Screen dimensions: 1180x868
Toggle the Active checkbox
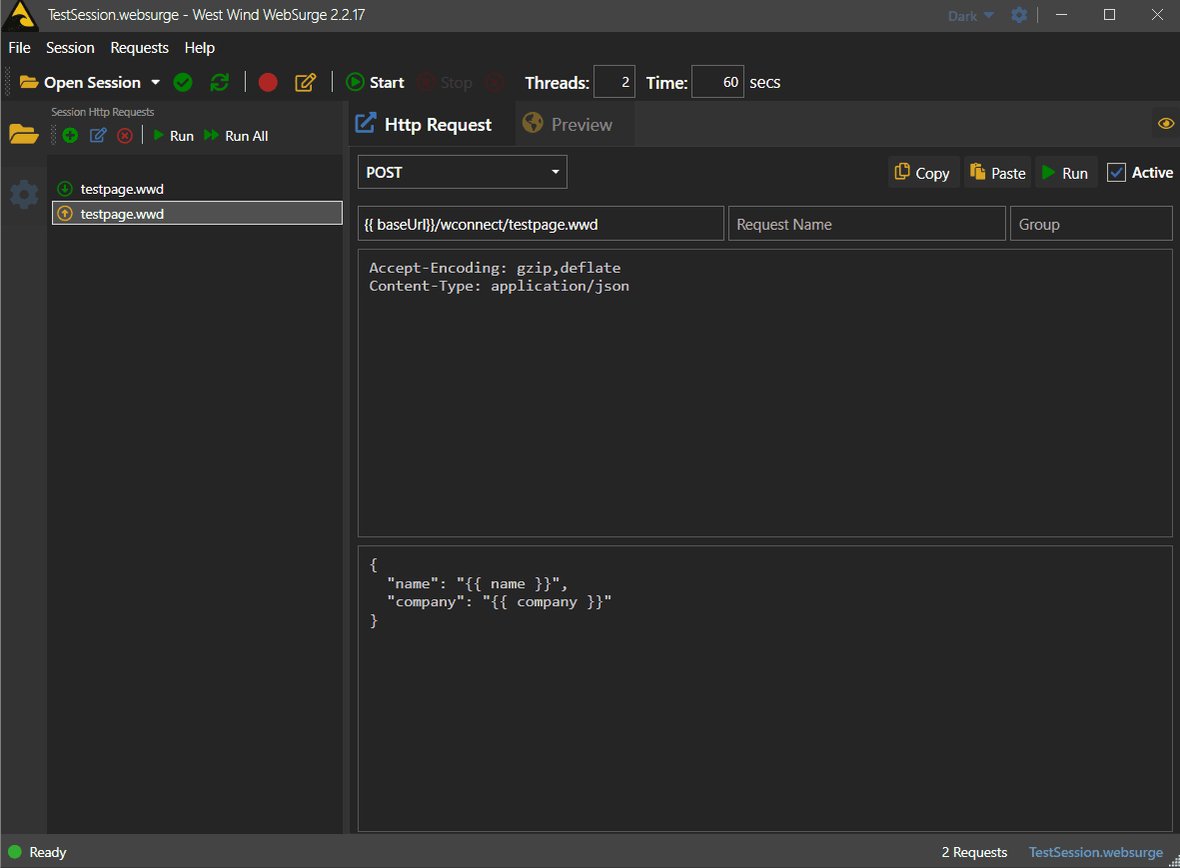click(x=1117, y=172)
